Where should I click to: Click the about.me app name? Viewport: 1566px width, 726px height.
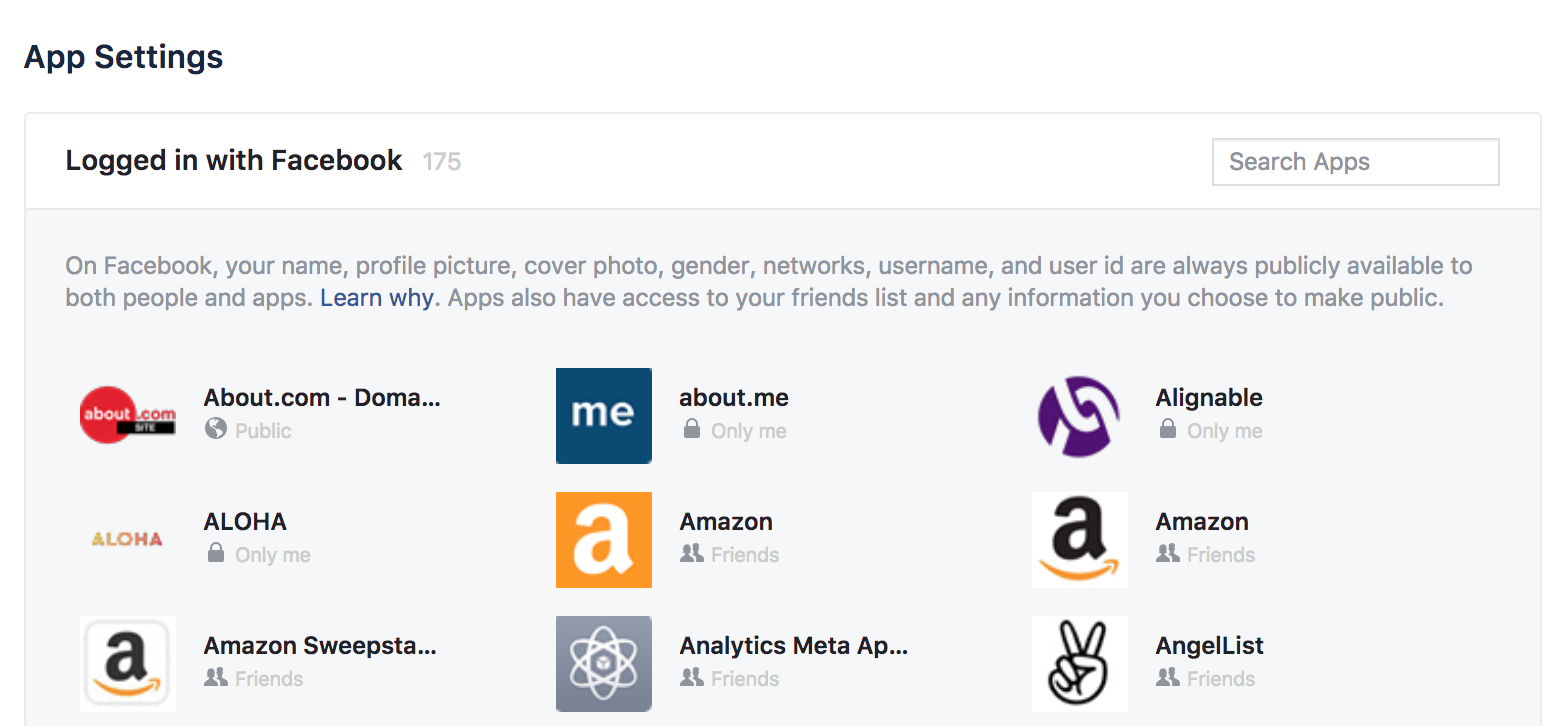click(733, 397)
